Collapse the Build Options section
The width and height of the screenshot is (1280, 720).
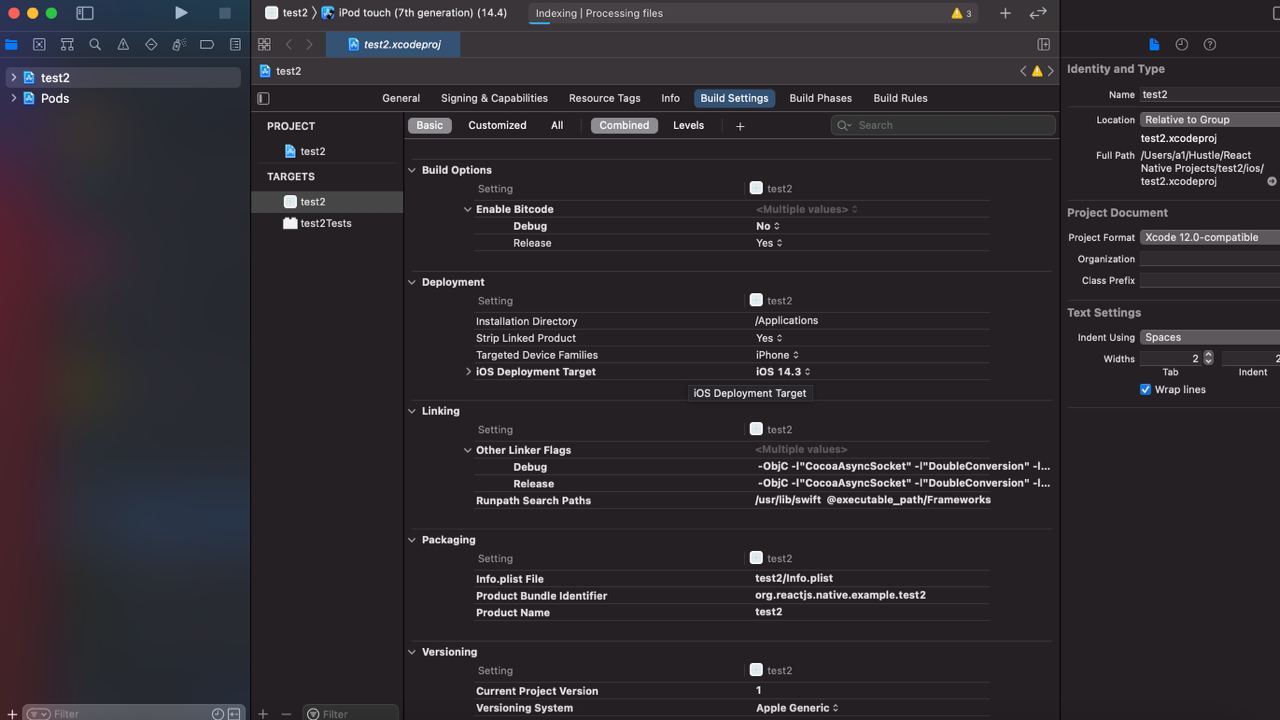click(411, 170)
